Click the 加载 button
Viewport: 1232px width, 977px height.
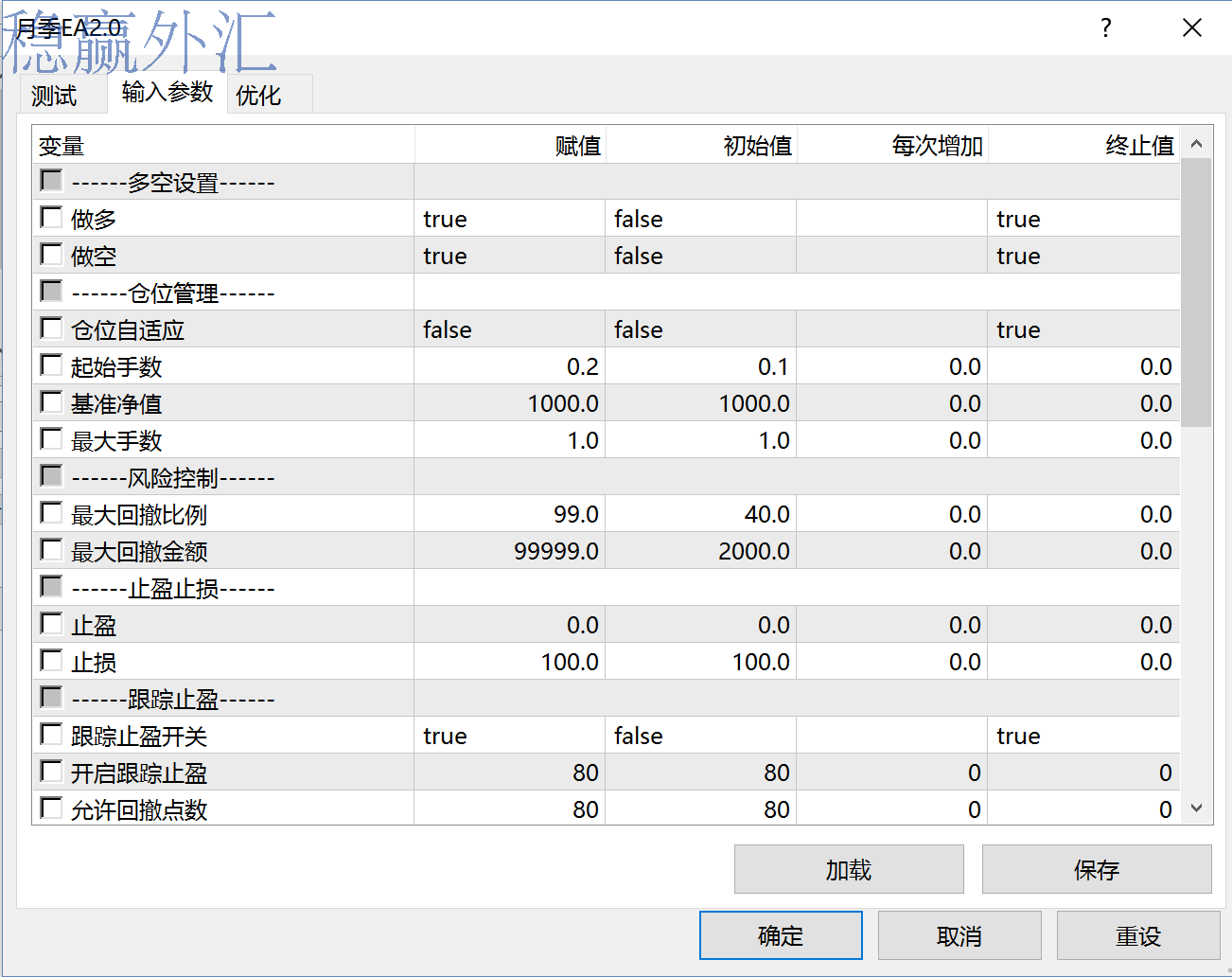coord(849,869)
